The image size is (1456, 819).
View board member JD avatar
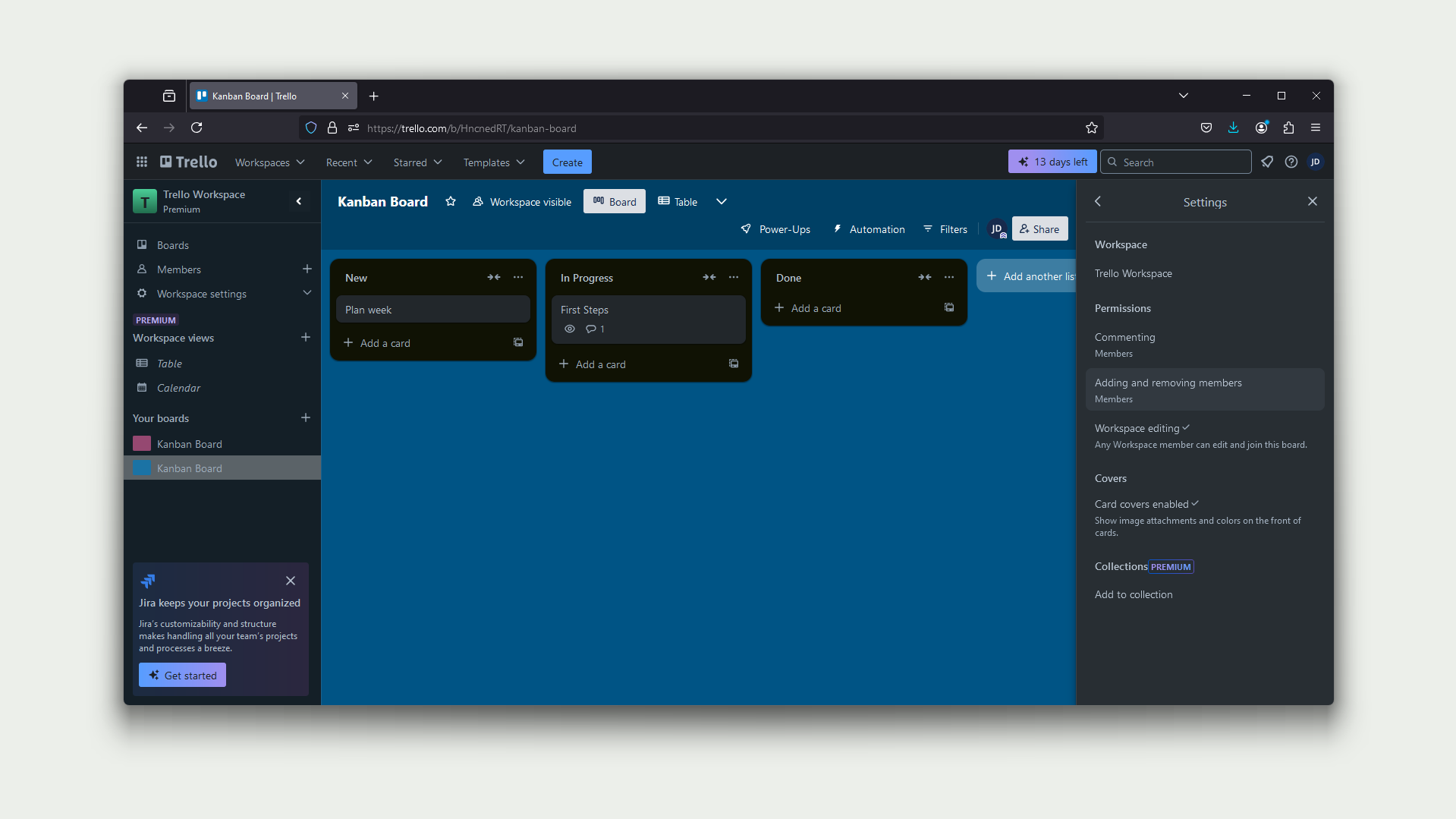tap(997, 229)
